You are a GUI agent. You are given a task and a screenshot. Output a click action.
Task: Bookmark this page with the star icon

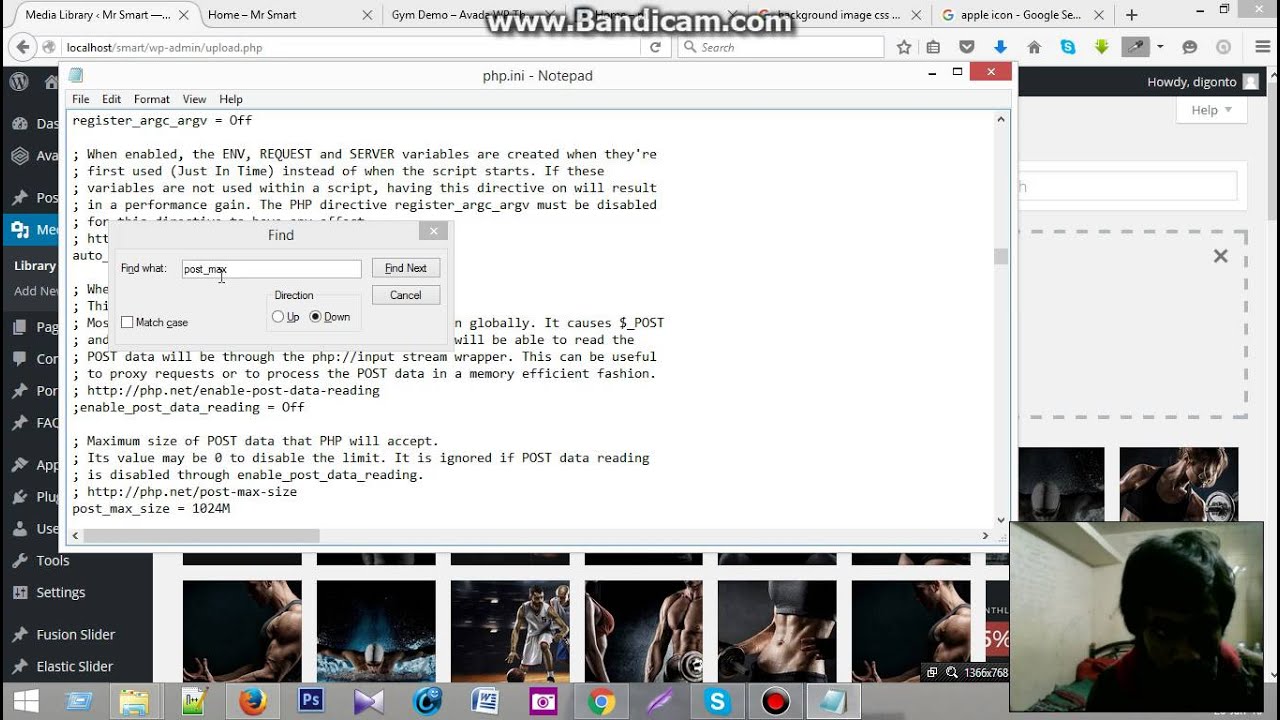pos(904,47)
